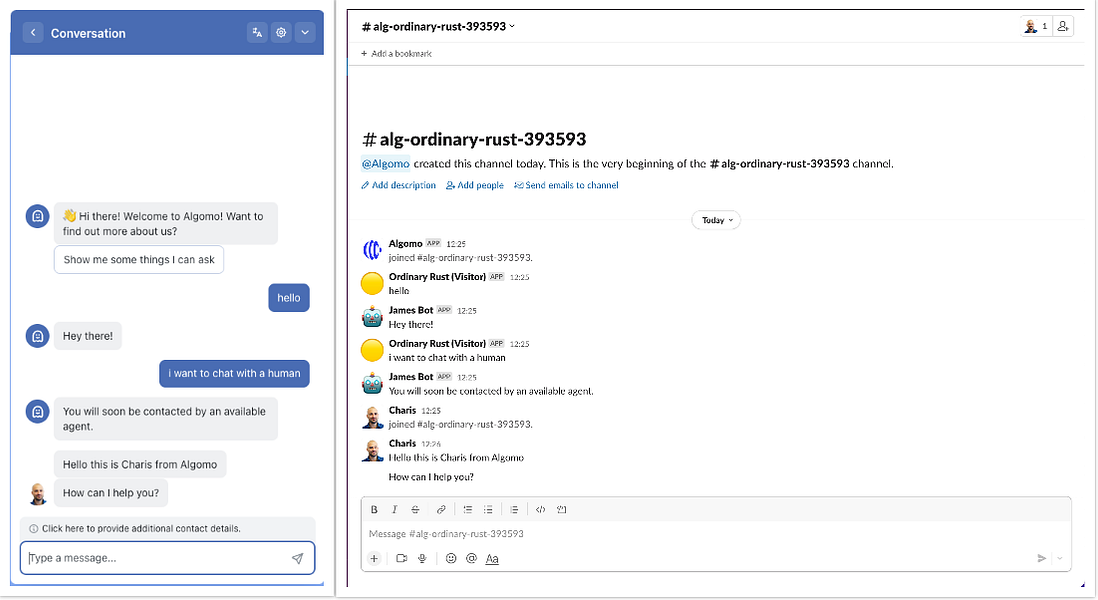Click the 'Hello this is Charis from Algomo' widget message
This screenshot has width=1098, height=600.
pos(140,465)
